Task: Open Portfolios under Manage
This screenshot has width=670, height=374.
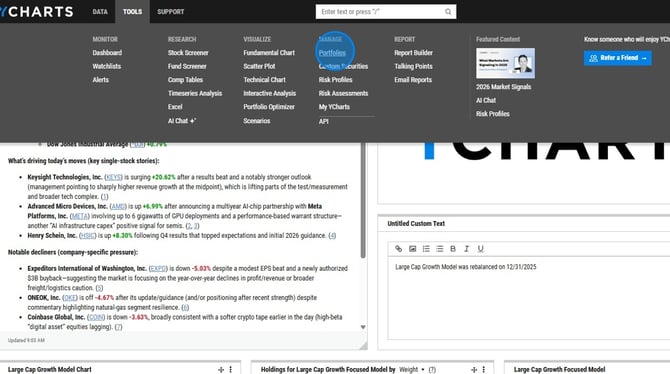Action: coord(332,53)
